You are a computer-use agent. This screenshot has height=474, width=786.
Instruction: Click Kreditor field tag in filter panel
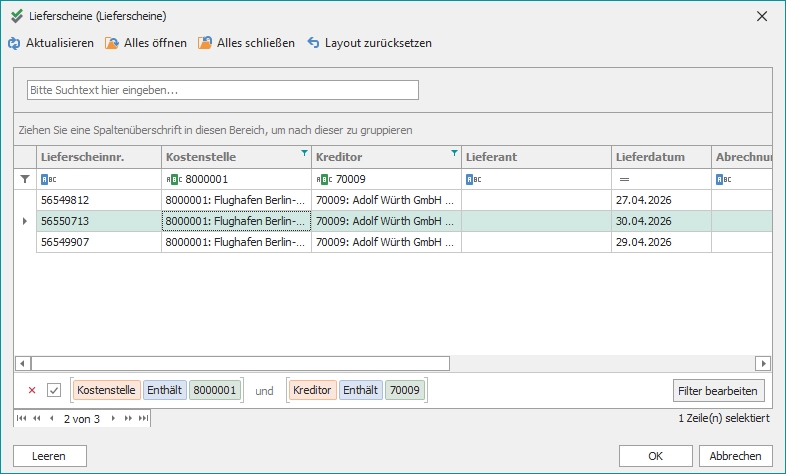pos(312,390)
